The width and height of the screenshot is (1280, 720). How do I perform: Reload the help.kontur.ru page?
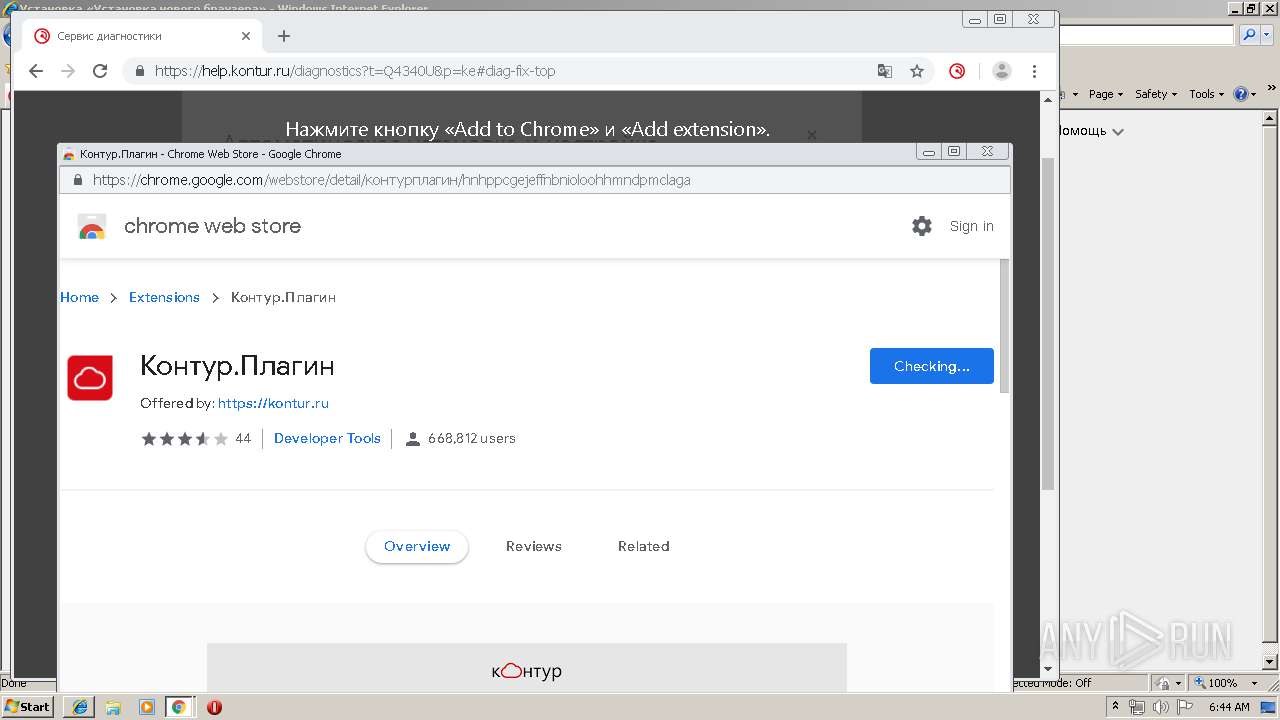100,71
